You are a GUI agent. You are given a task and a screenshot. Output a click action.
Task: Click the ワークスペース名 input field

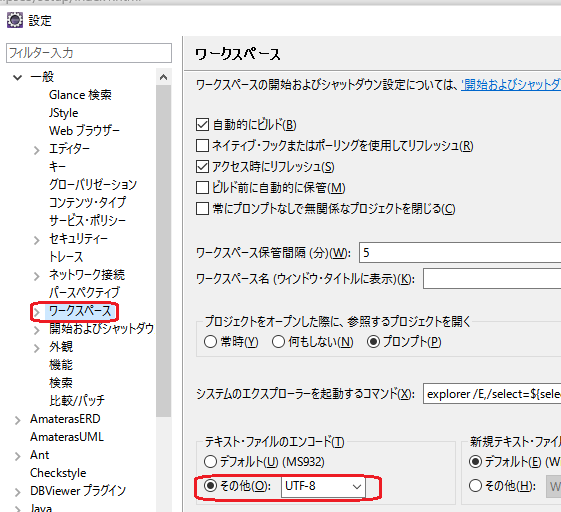[492, 278]
